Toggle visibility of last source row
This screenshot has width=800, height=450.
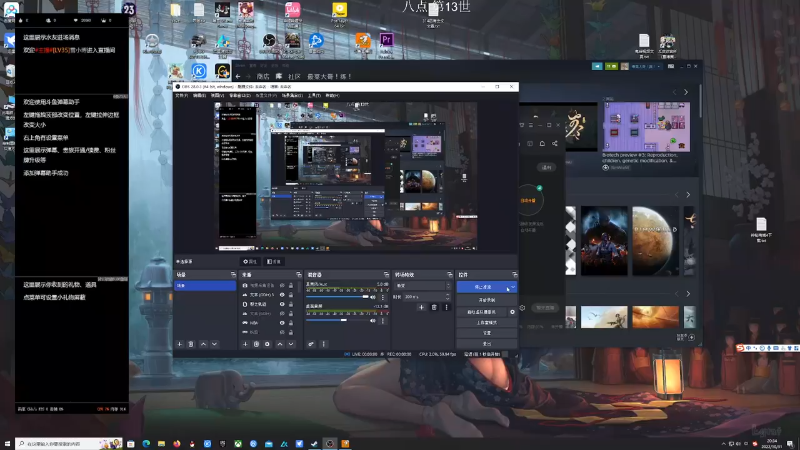[x=282, y=332]
